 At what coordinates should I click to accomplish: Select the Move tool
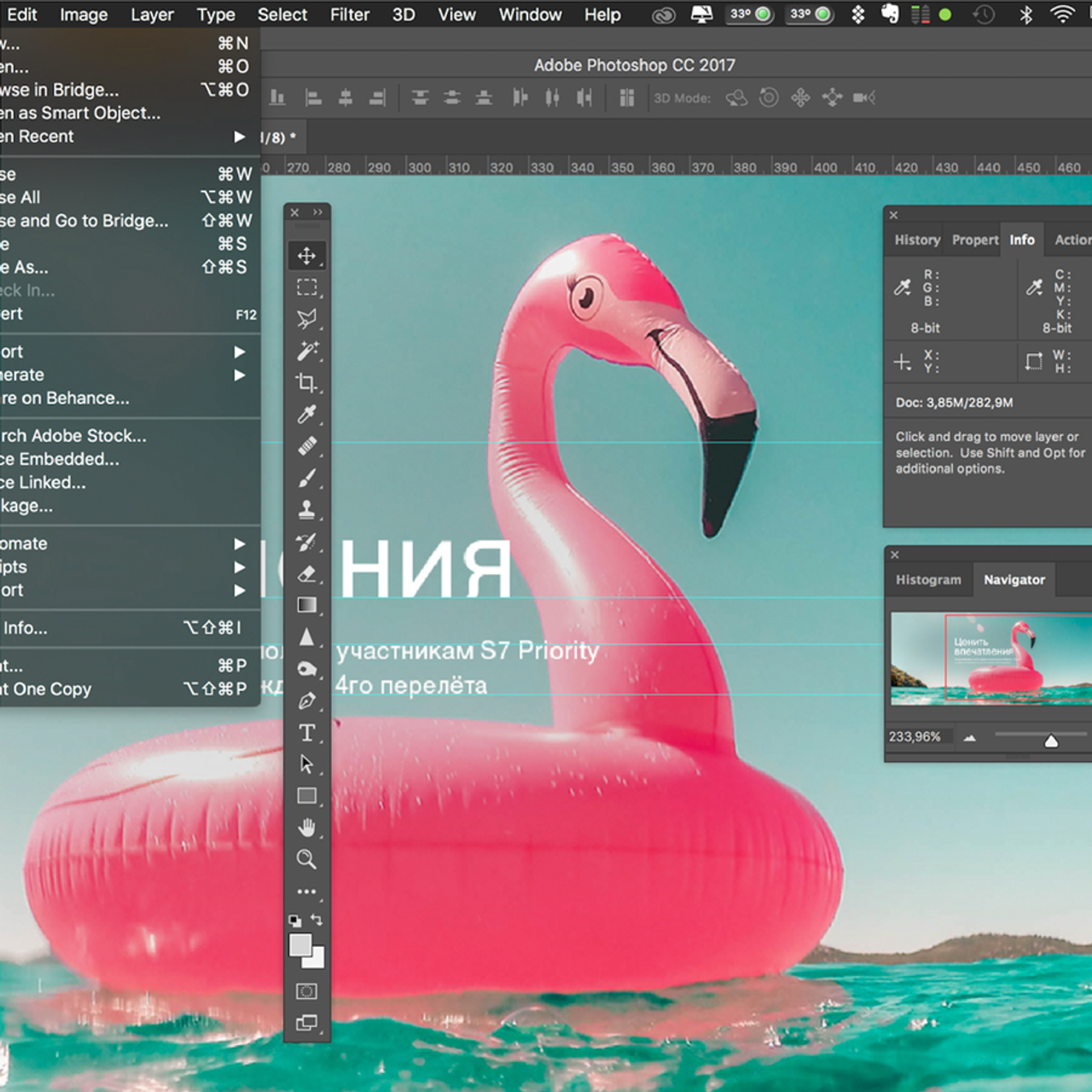307,255
